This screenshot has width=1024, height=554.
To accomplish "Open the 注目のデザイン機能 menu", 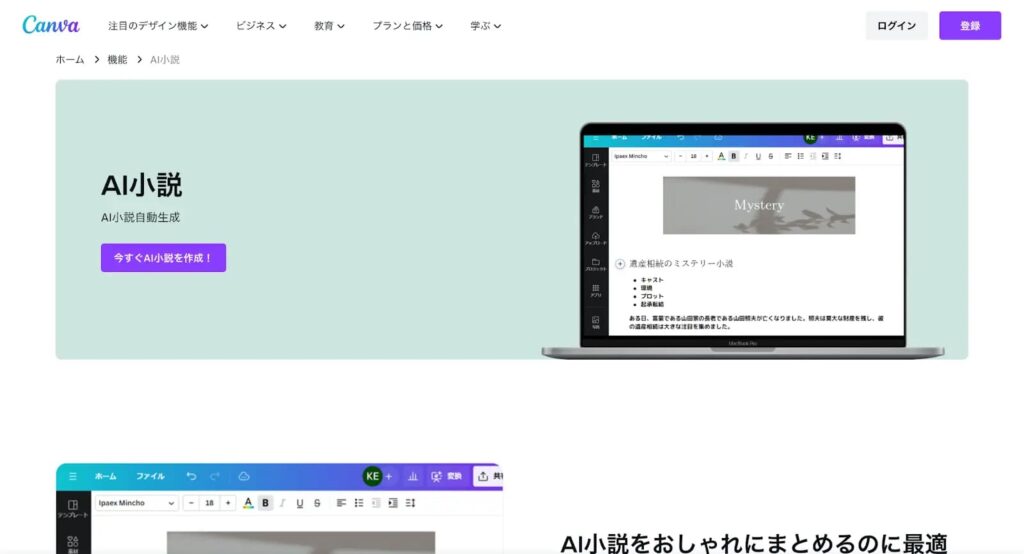I will [158, 25].
